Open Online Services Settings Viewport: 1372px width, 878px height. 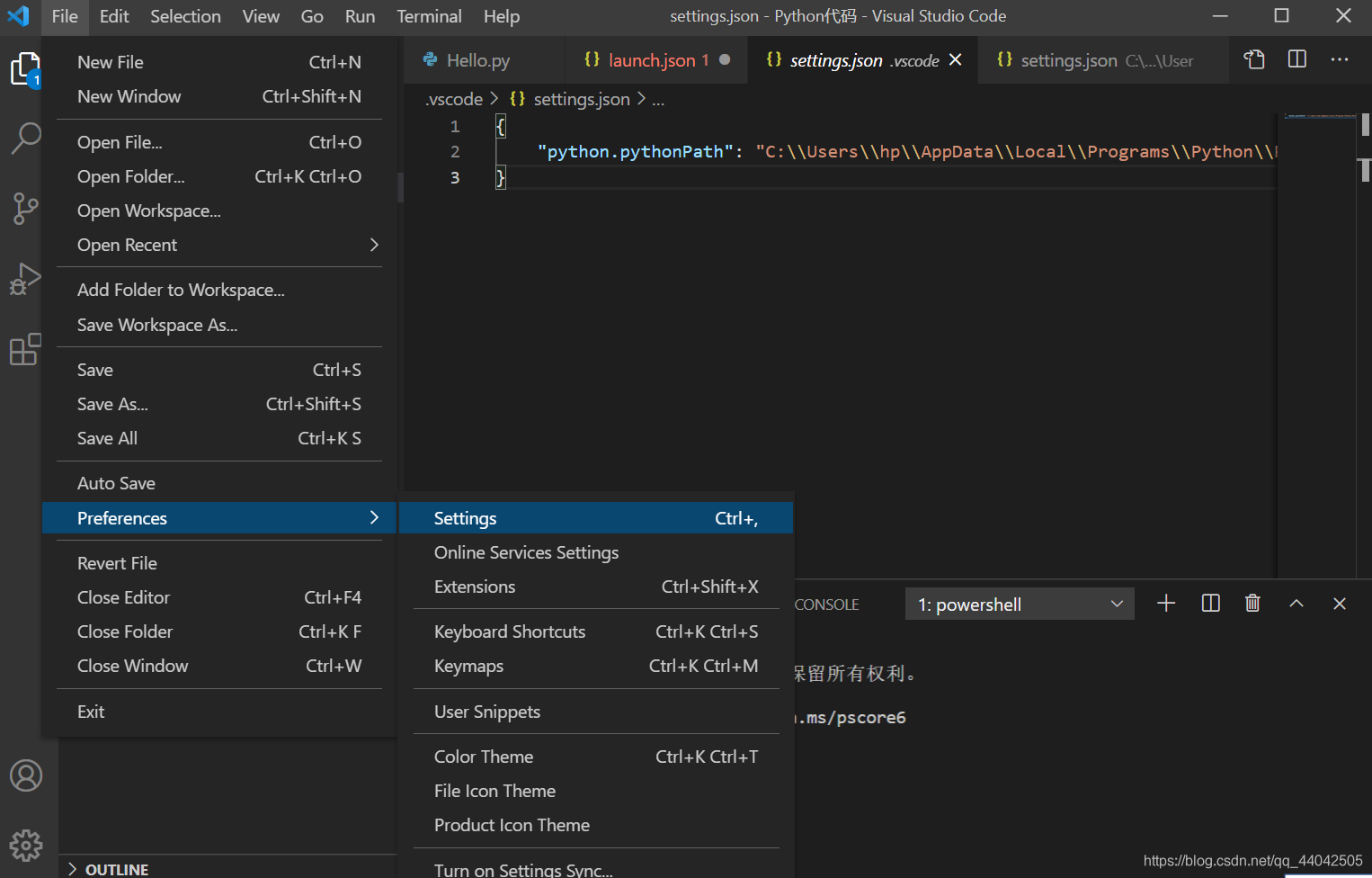coord(596,552)
